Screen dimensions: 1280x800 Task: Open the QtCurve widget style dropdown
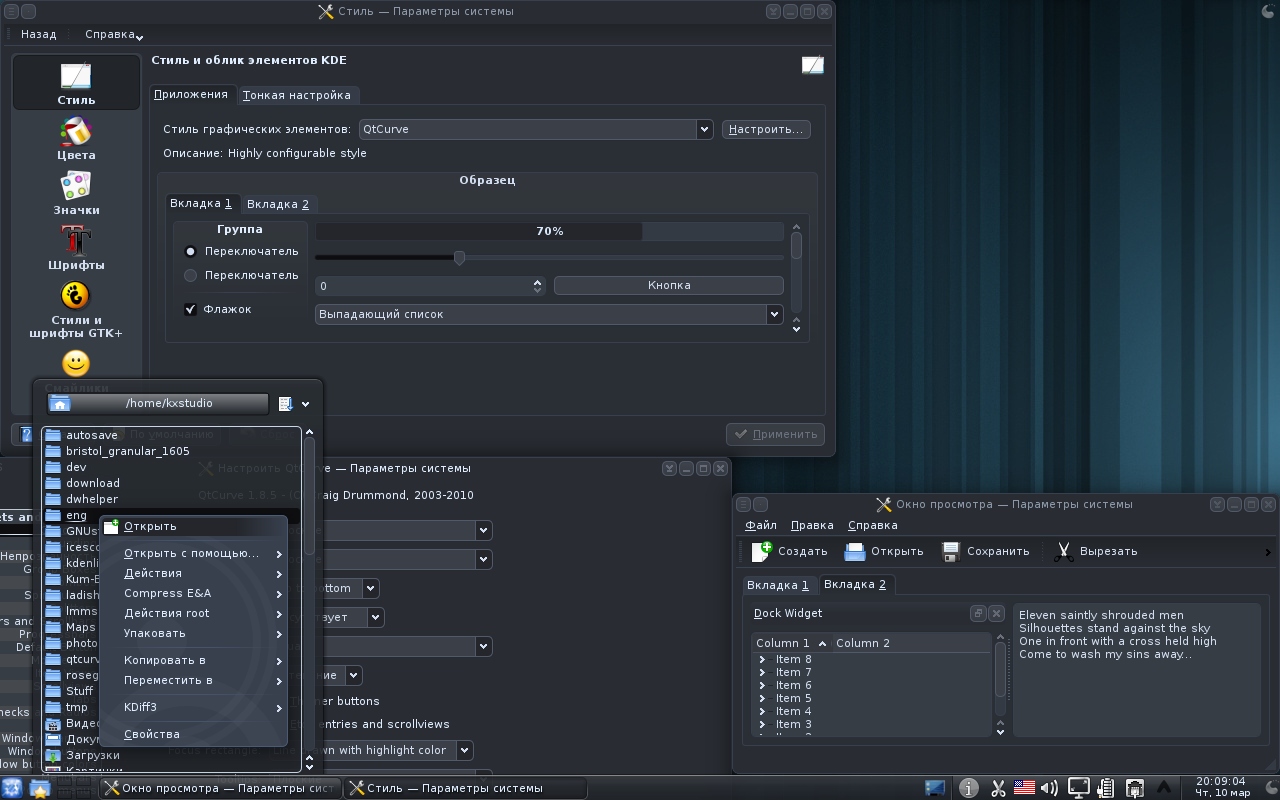coord(535,129)
